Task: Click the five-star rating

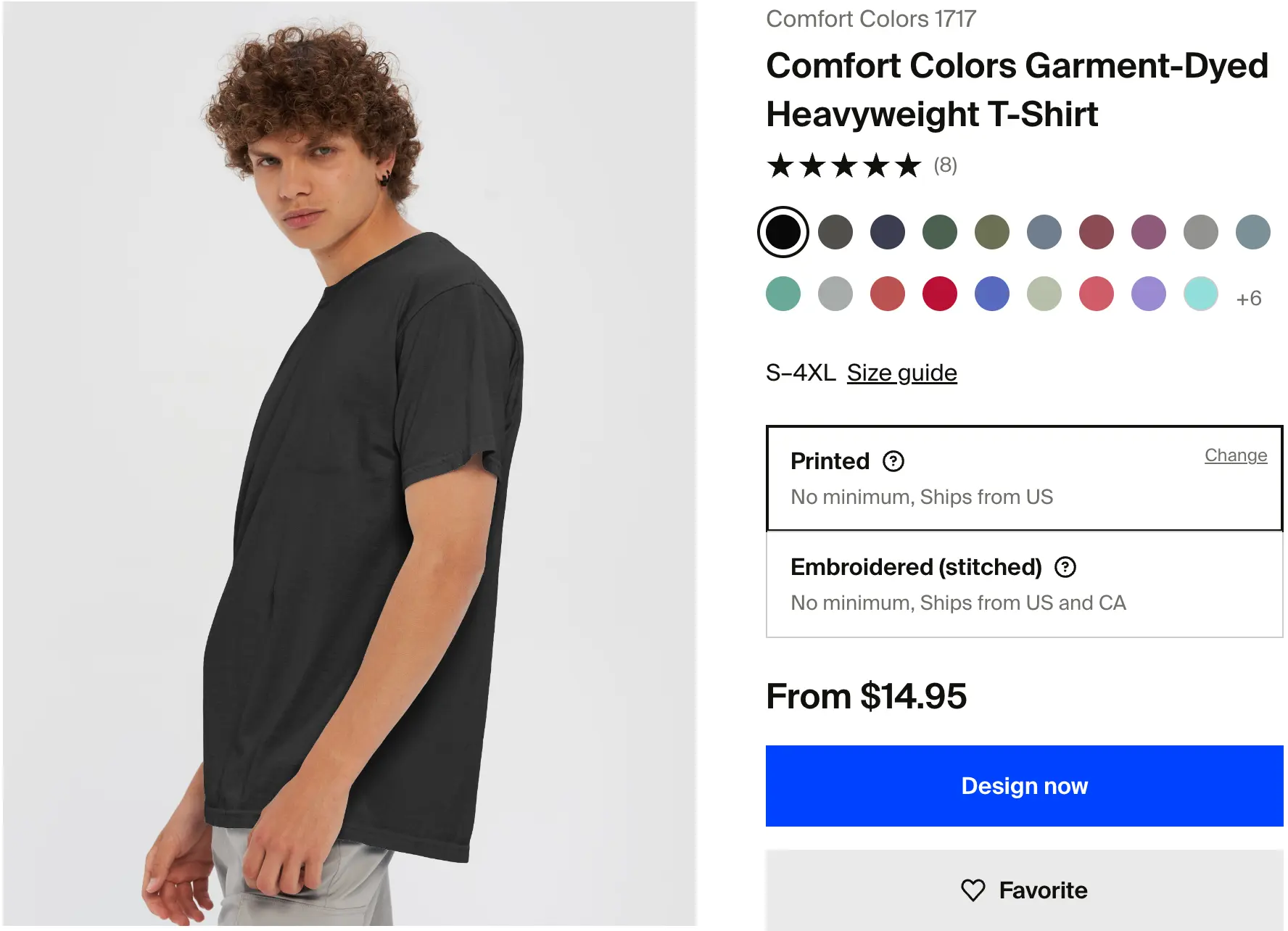Action: pyautogui.click(x=843, y=166)
